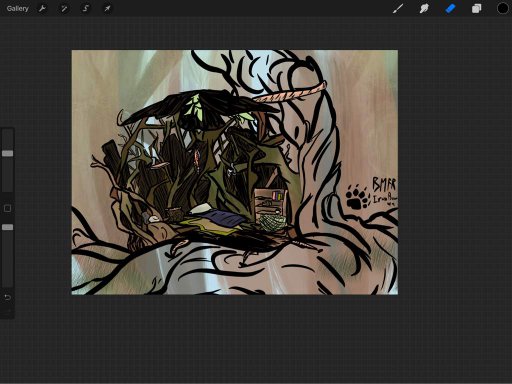The height and width of the screenshot is (384, 512).
Task: Open the Layers panel
Action: (x=477, y=8)
